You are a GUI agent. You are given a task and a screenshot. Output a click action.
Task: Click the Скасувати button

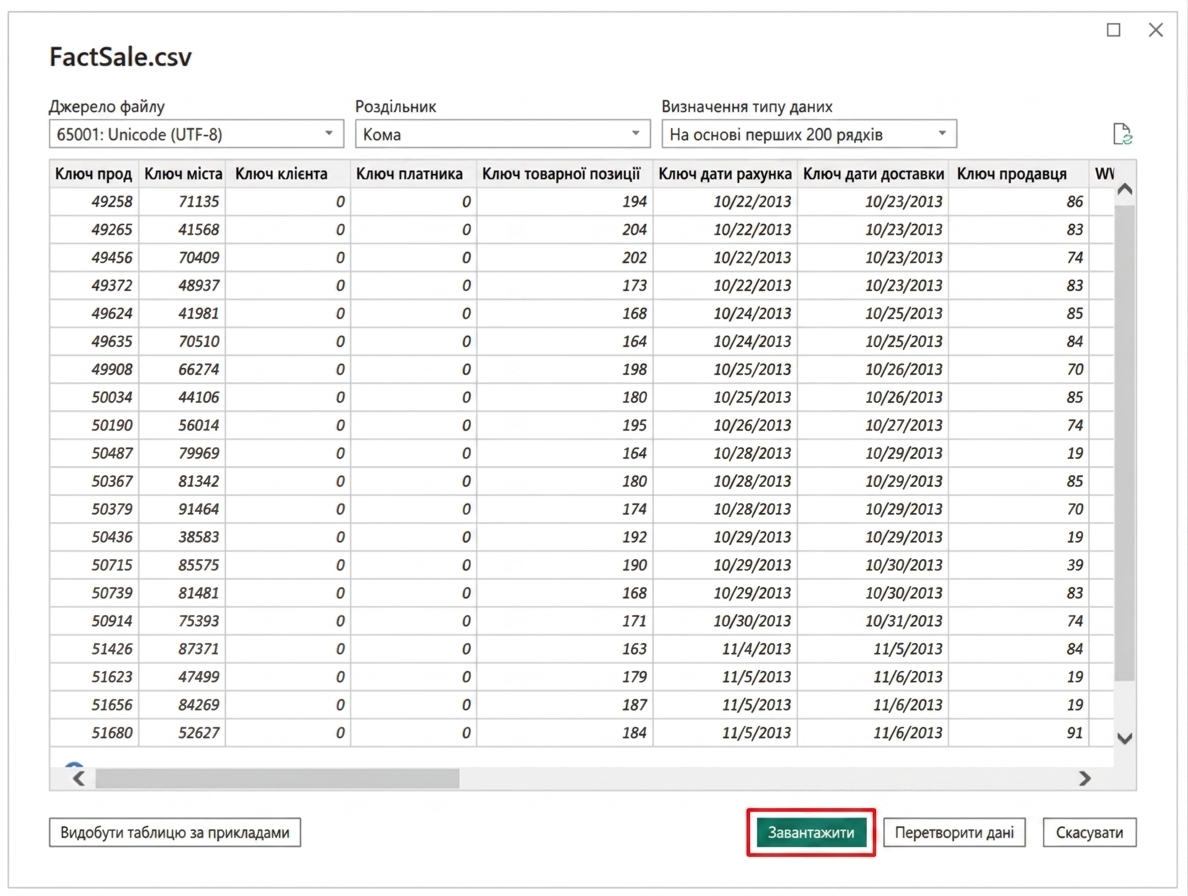[1090, 832]
